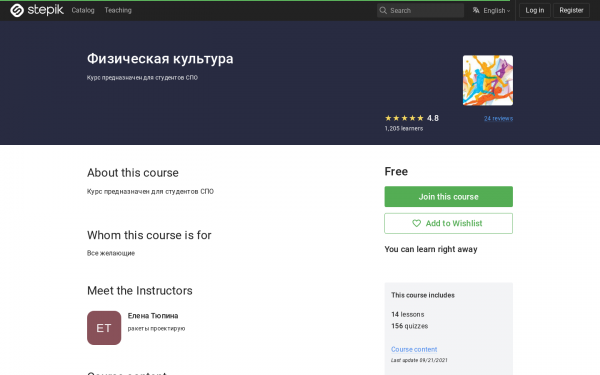Click the About this course heading
600x375 pixels.
click(x=133, y=173)
